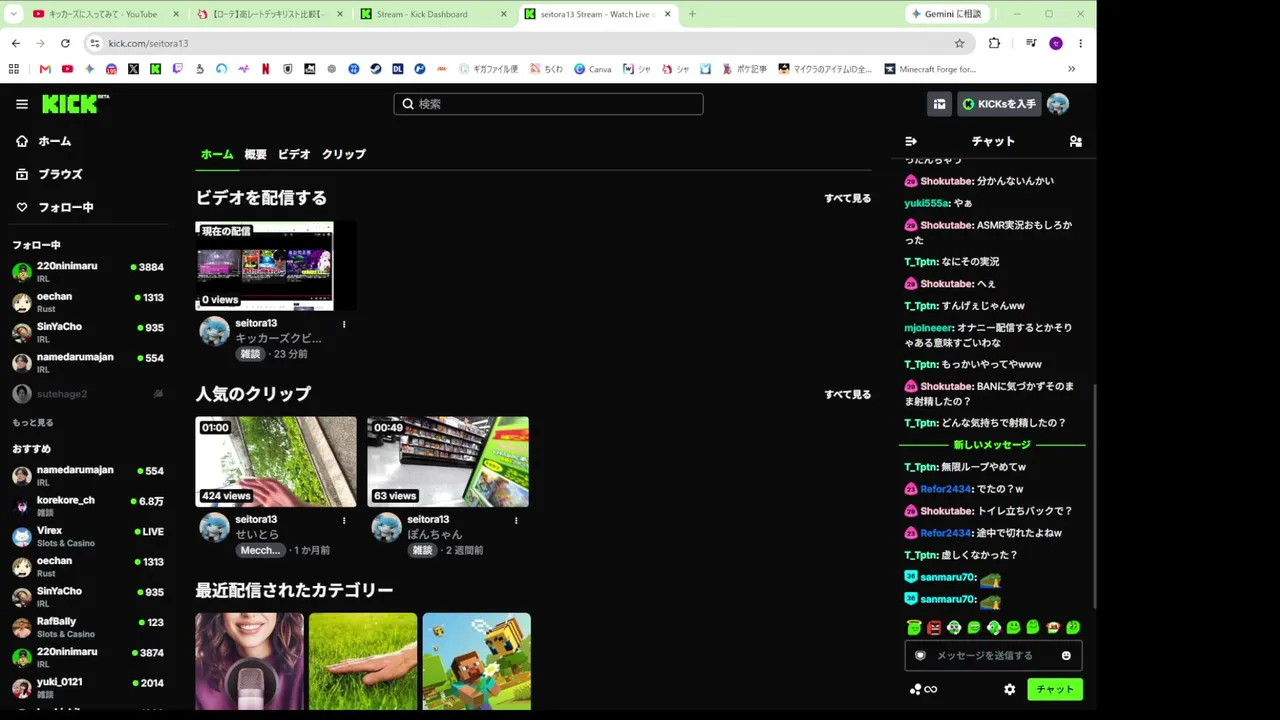Open the Netflix bookmark icon
Image resolution: width=1280 pixels, height=720 pixels.
(x=265, y=69)
